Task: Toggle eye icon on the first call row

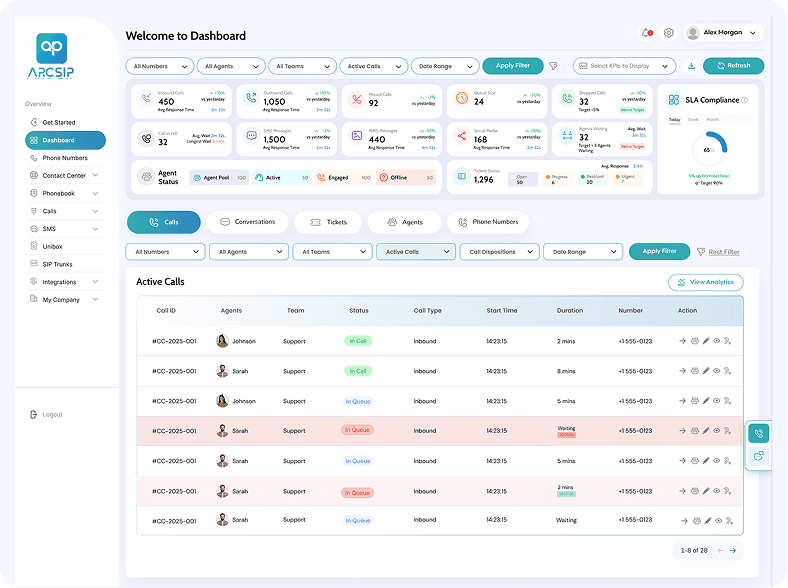Action: coord(717,341)
